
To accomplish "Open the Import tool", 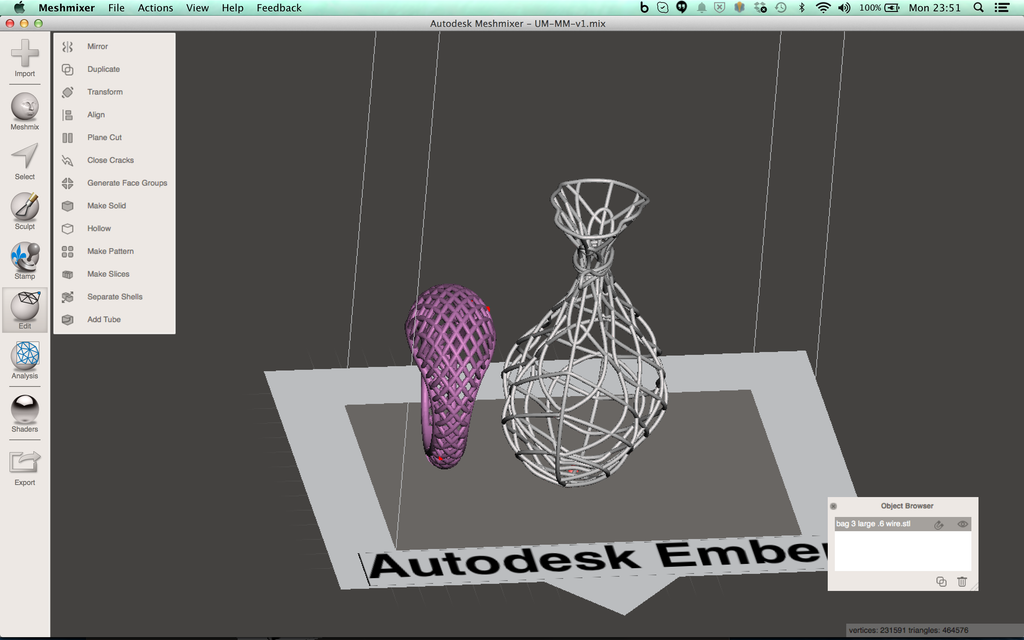I will tap(25, 58).
